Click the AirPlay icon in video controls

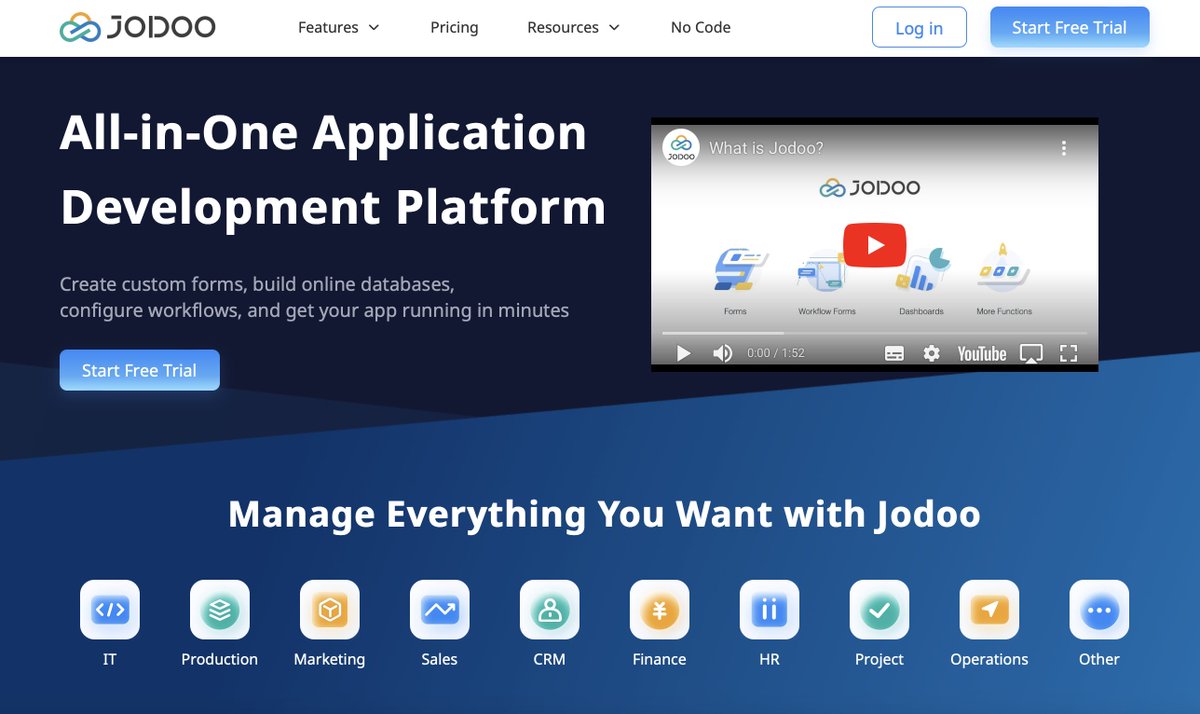click(x=1031, y=353)
